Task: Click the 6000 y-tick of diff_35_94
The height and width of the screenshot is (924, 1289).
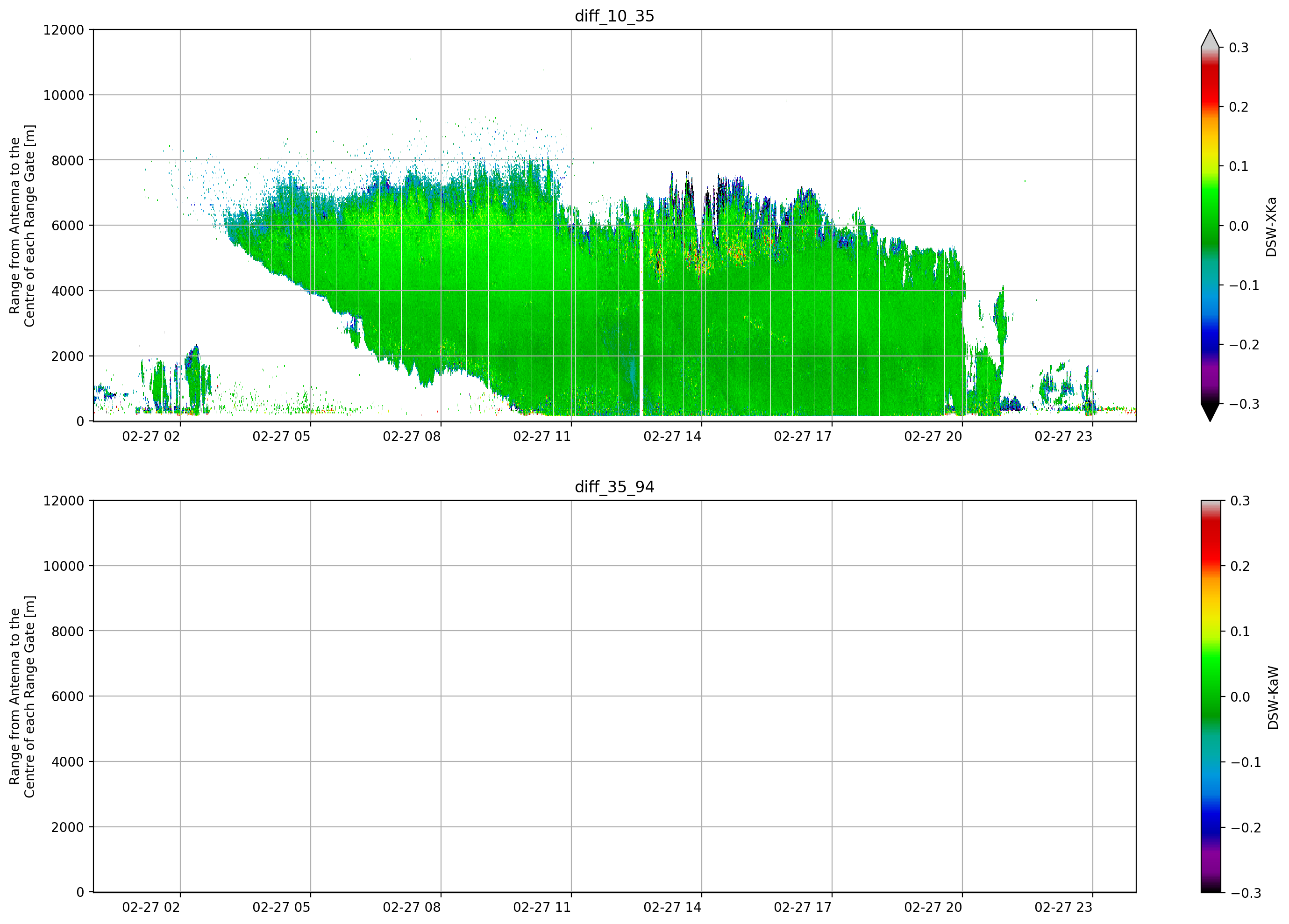Action: [x=68, y=697]
